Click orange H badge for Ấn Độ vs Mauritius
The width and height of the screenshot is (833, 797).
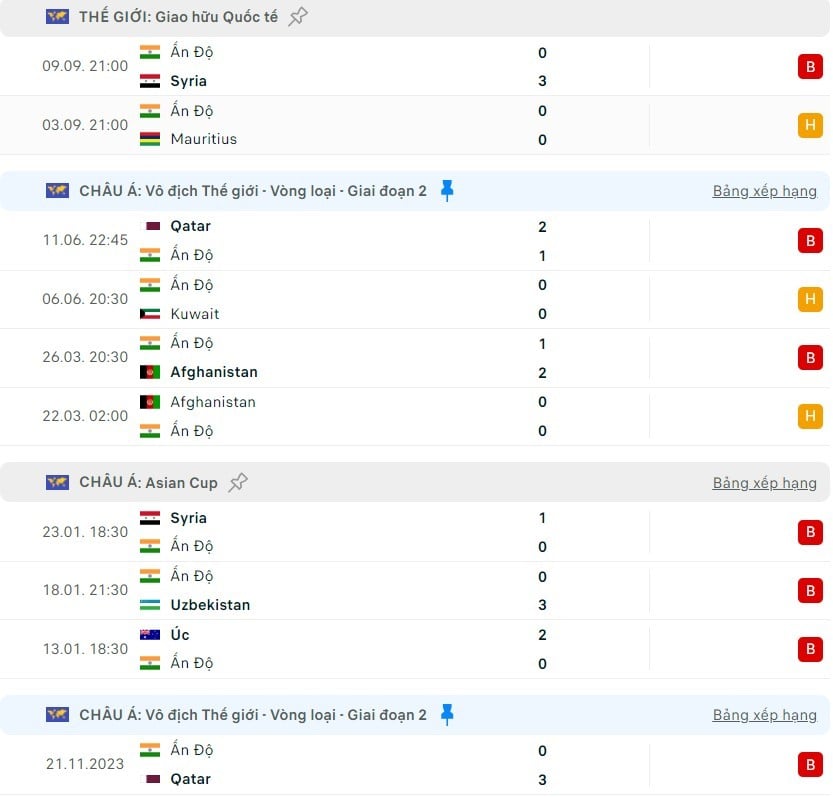(810, 125)
